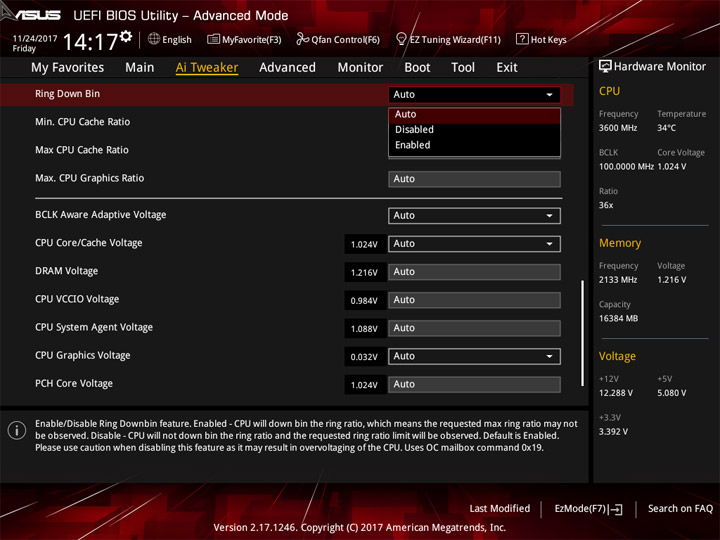Open the Tool tab
The width and height of the screenshot is (720, 540).
click(463, 68)
